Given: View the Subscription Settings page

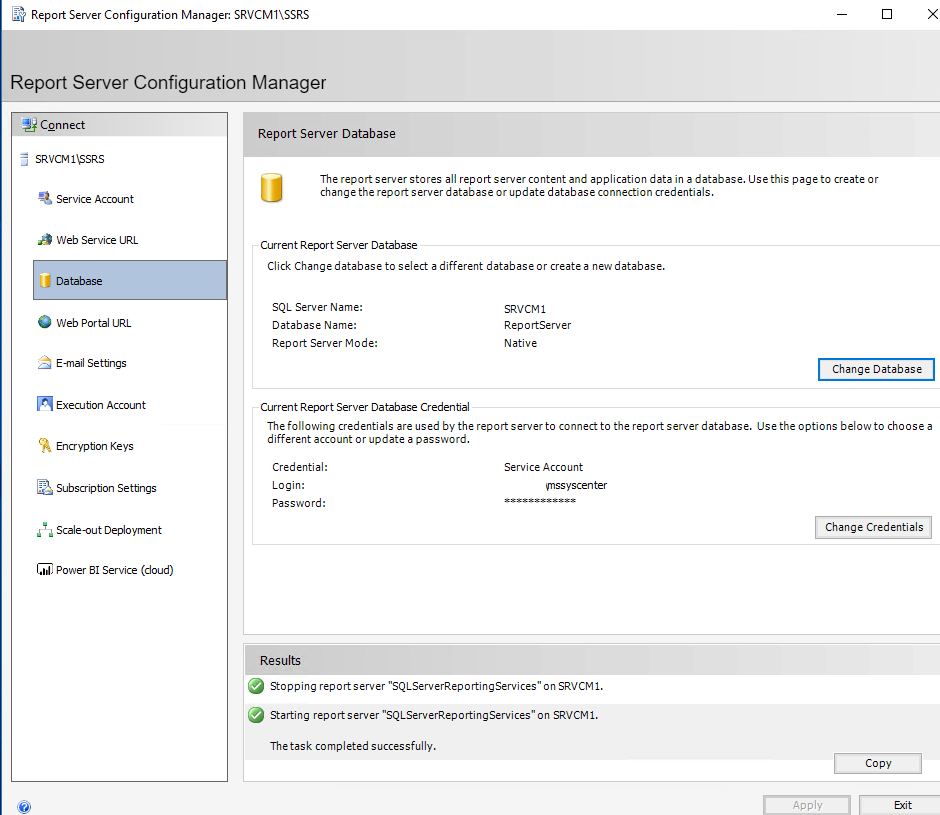Looking at the screenshot, I should 106,488.
